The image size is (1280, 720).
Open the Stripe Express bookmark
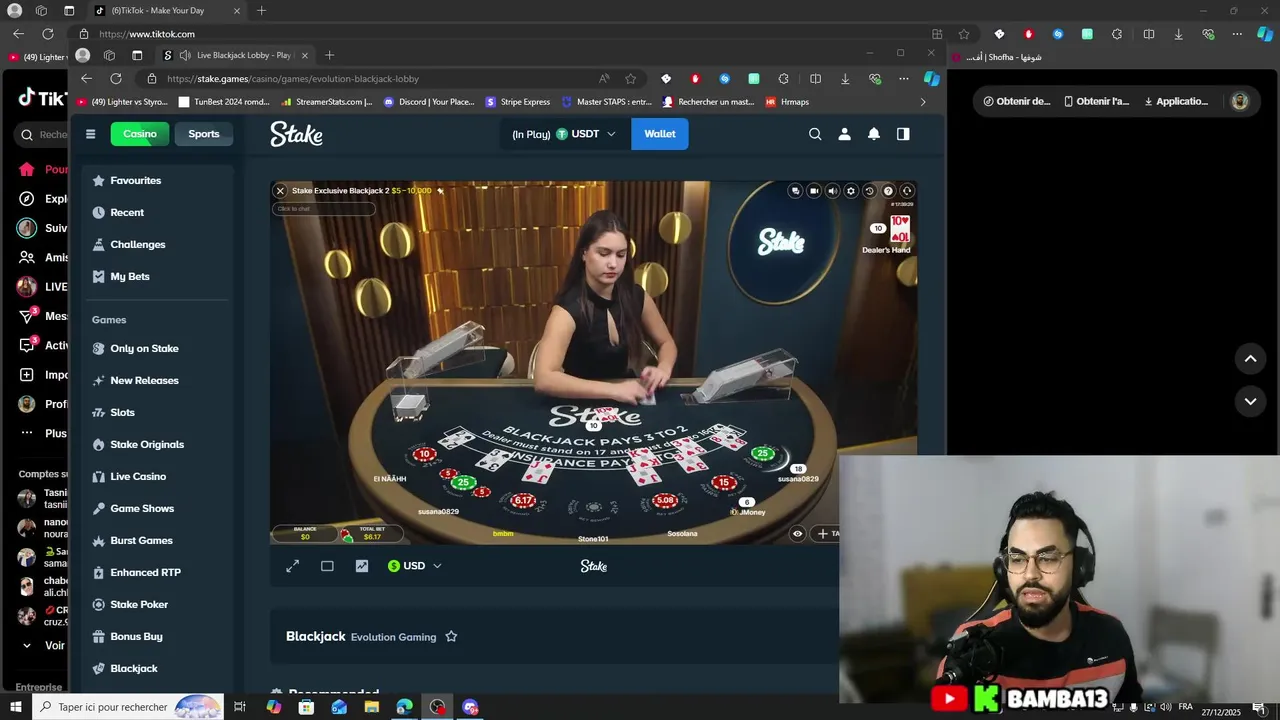point(518,102)
